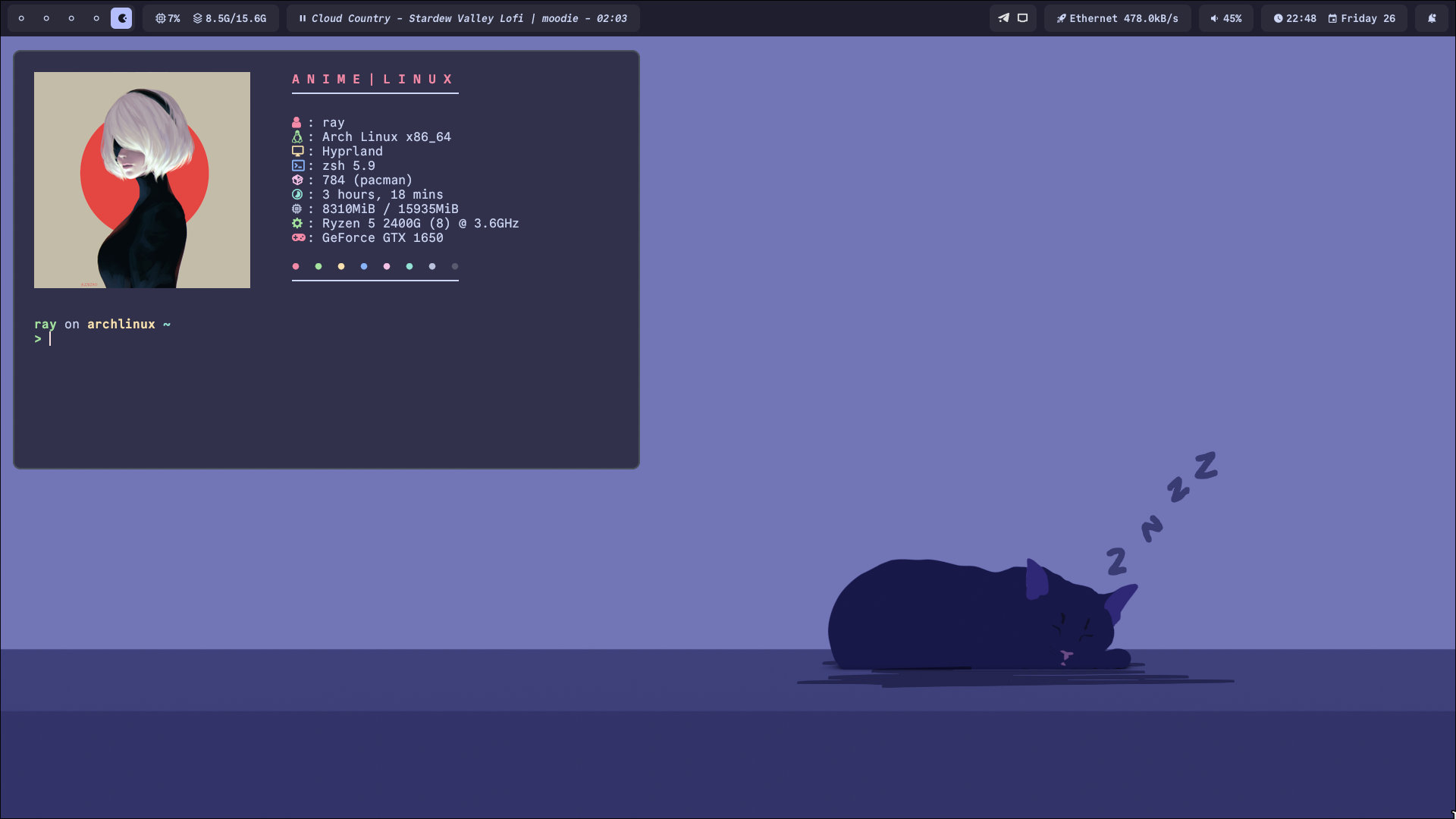The height and width of the screenshot is (819, 1456).
Task: Click the rocket network icon
Action: (1061, 18)
